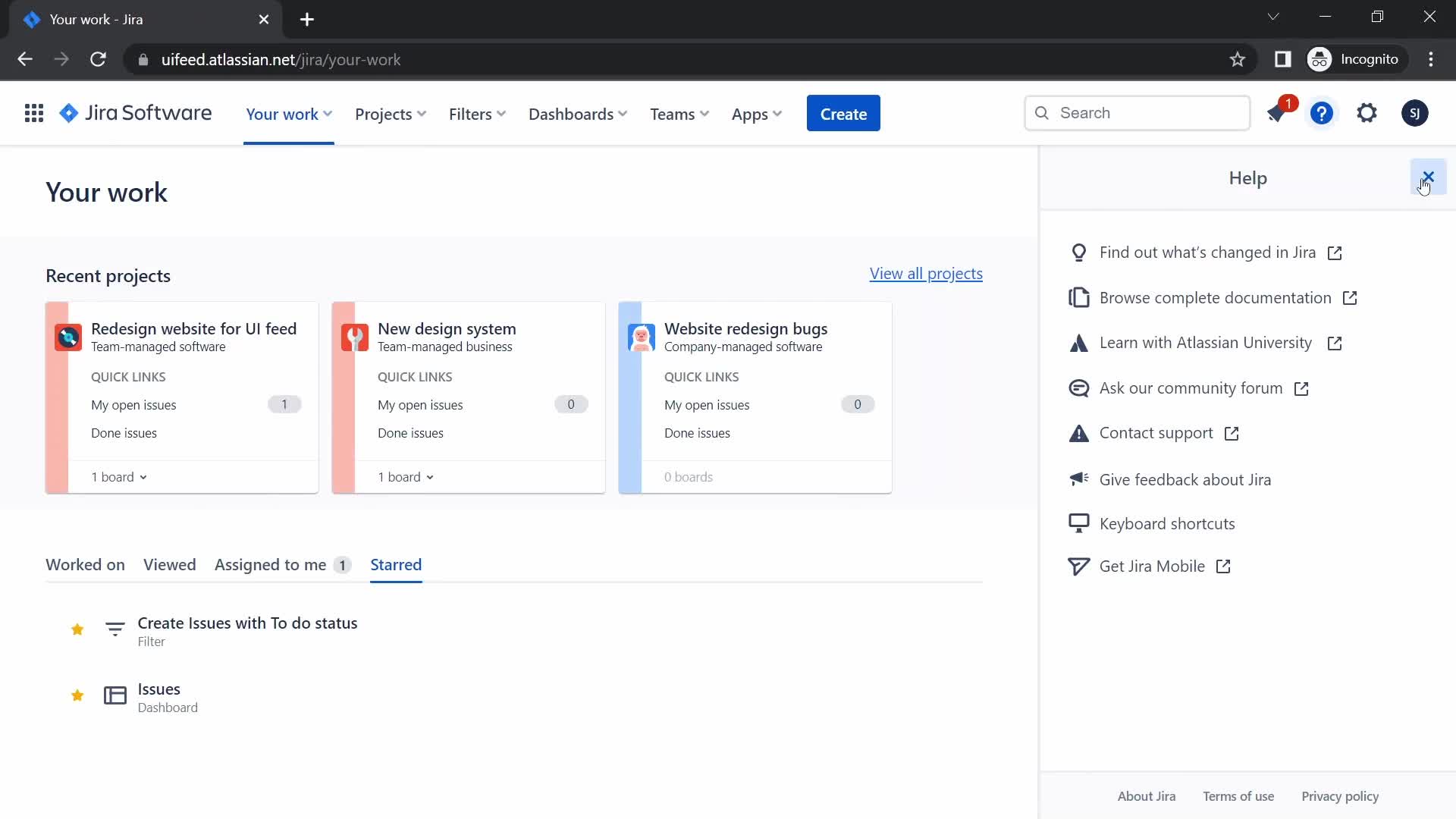Expand the Dashboards dropdown menu
The height and width of the screenshot is (819, 1456).
[578, 114]
